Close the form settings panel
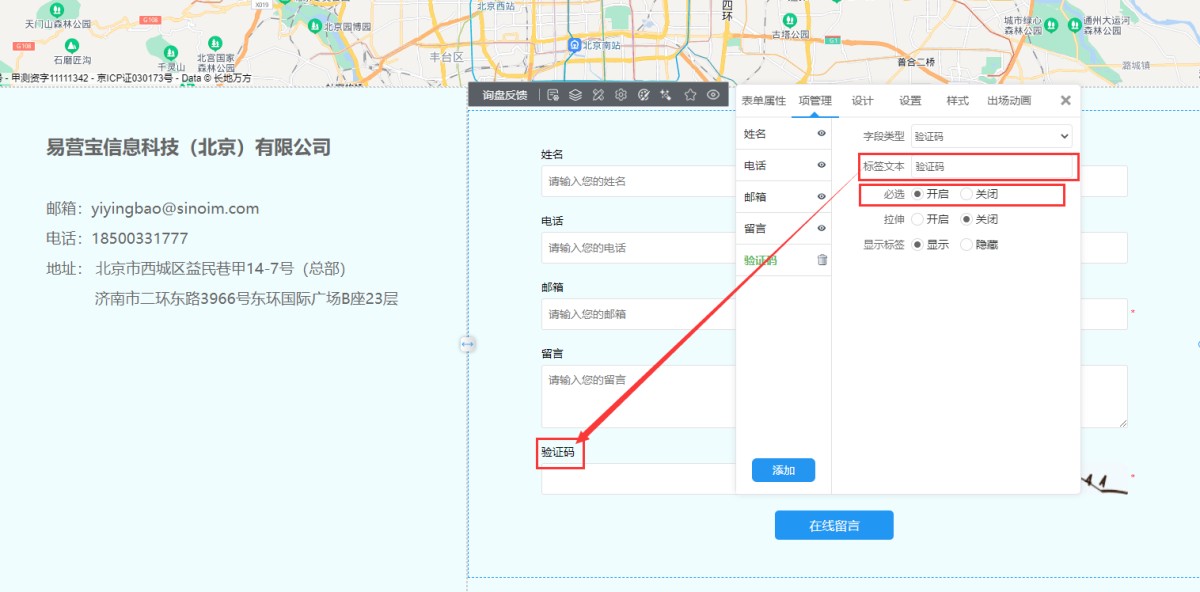1200x592 pixels. tap(1065, 100)
